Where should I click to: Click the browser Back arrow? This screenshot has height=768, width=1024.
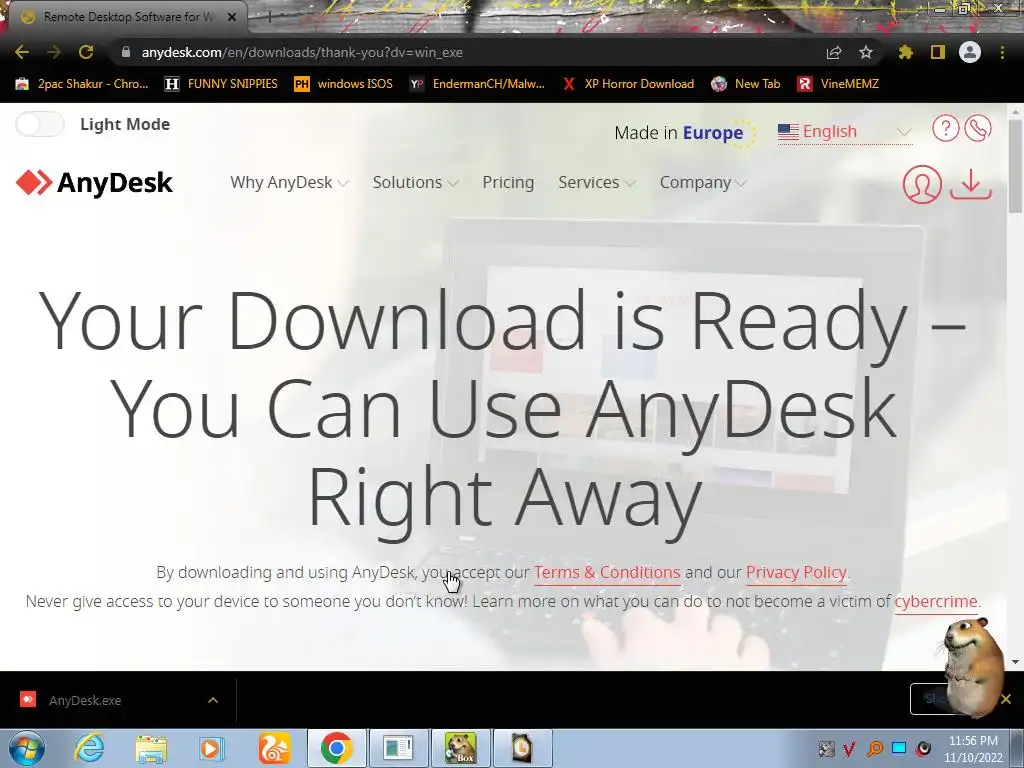(x=22, y=52)
